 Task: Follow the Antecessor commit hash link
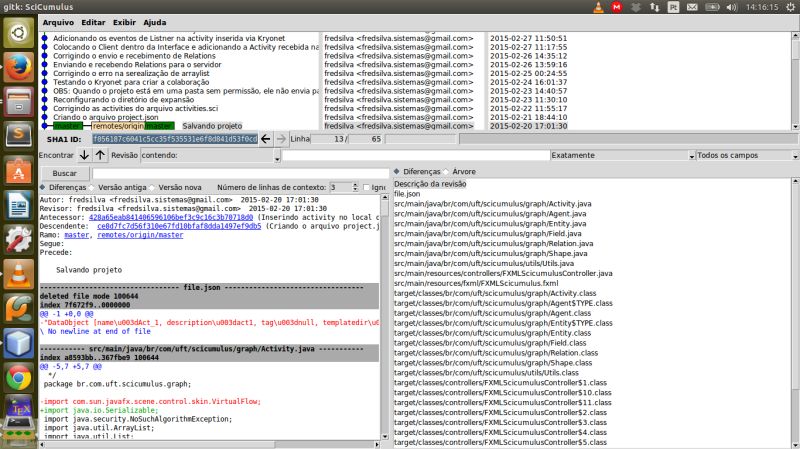tap(171, 217)
